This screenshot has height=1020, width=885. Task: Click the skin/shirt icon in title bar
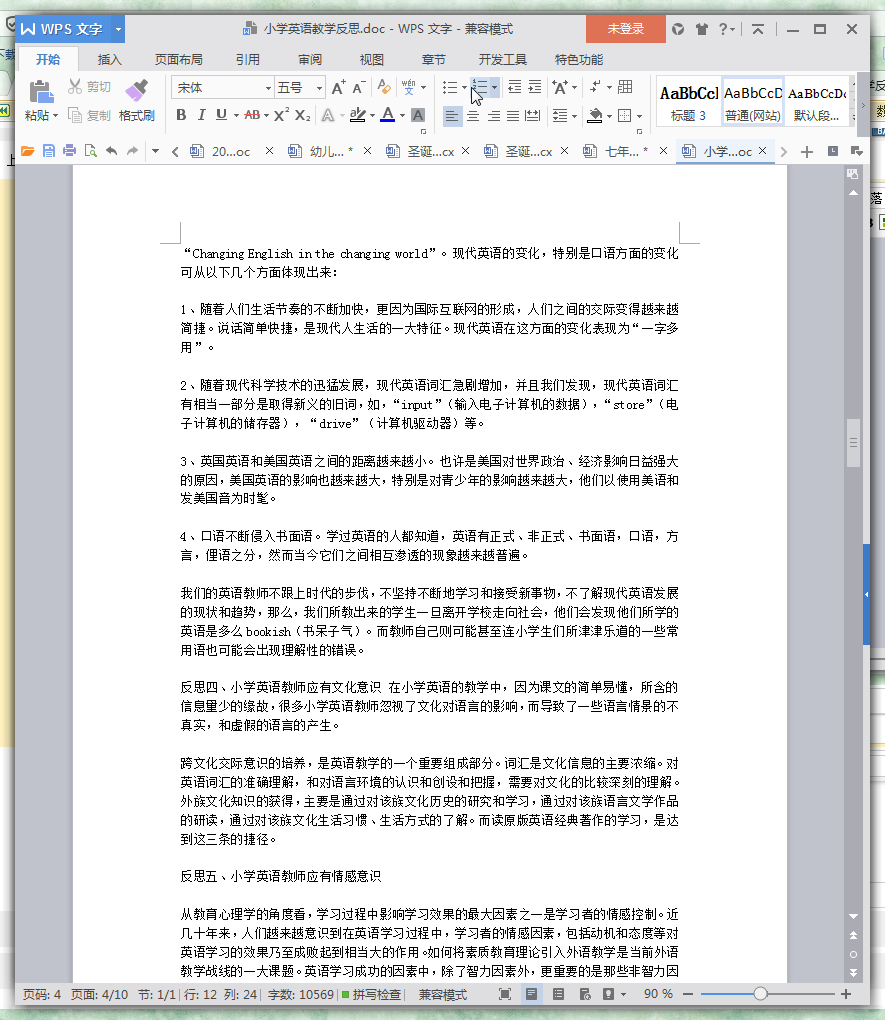tap(701, 29)
